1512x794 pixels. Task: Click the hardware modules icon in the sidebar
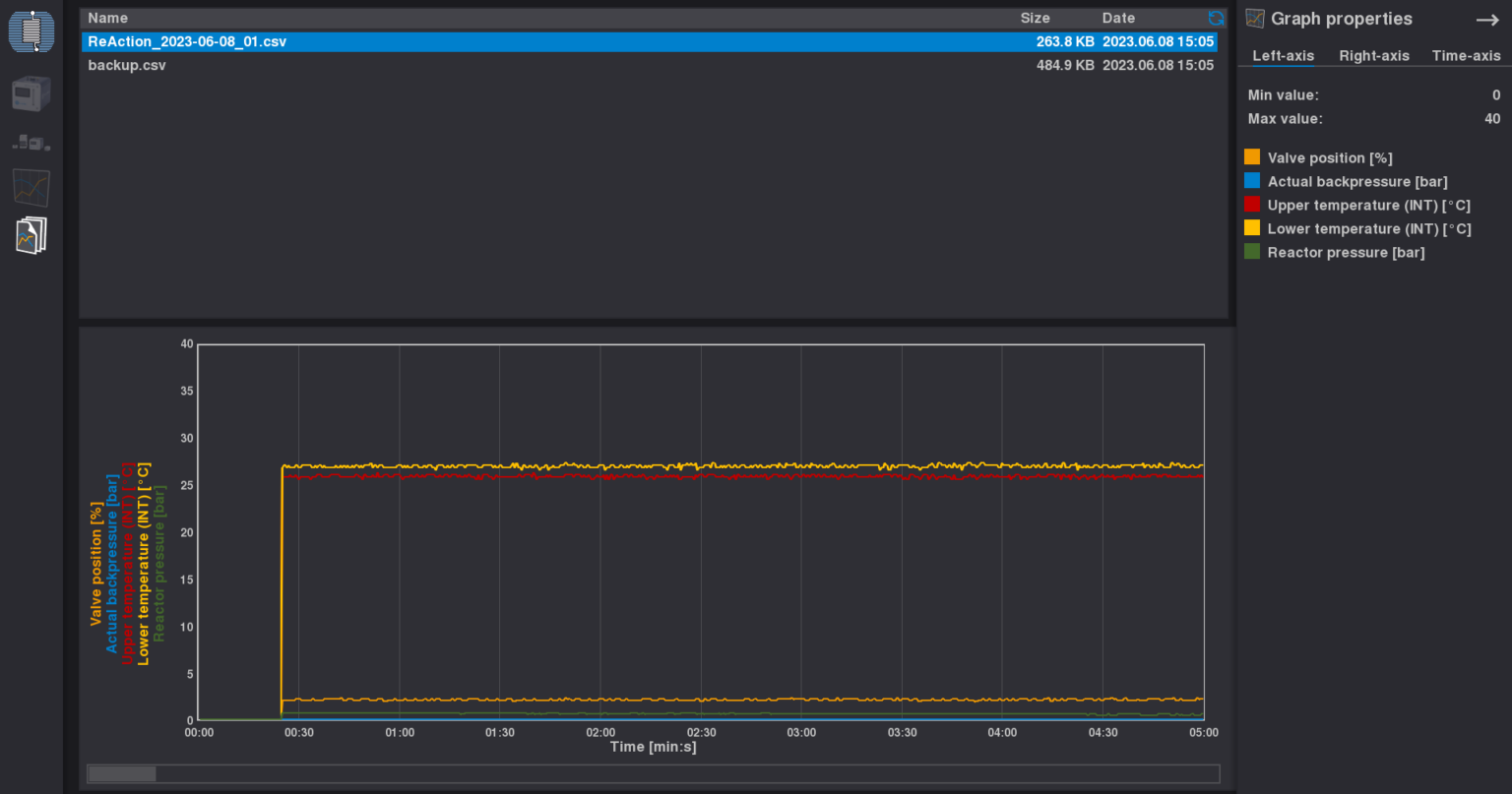click(x=31, y=141)
